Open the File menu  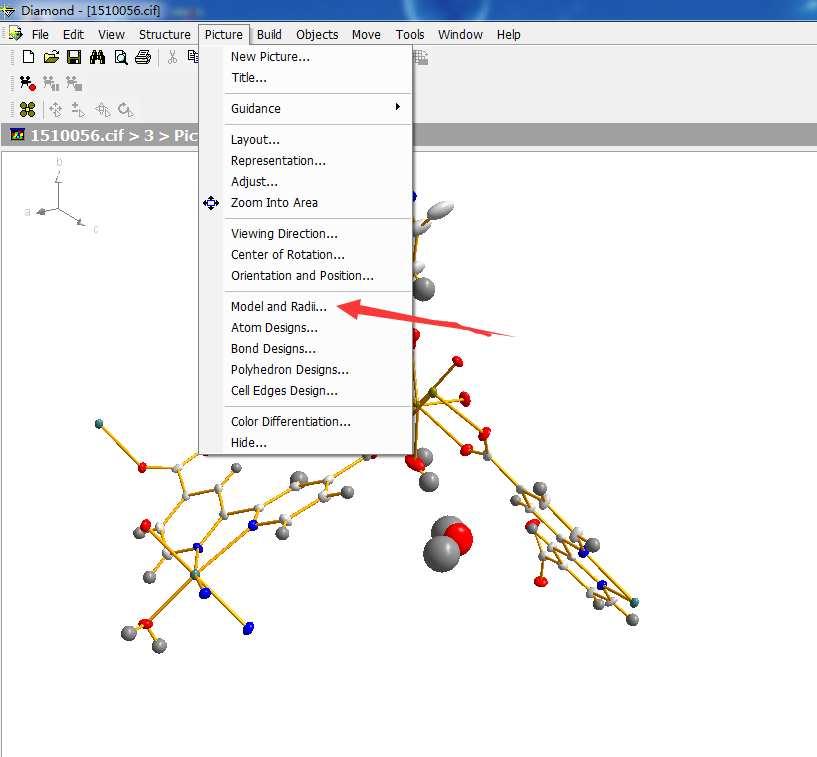coord(40,34)
